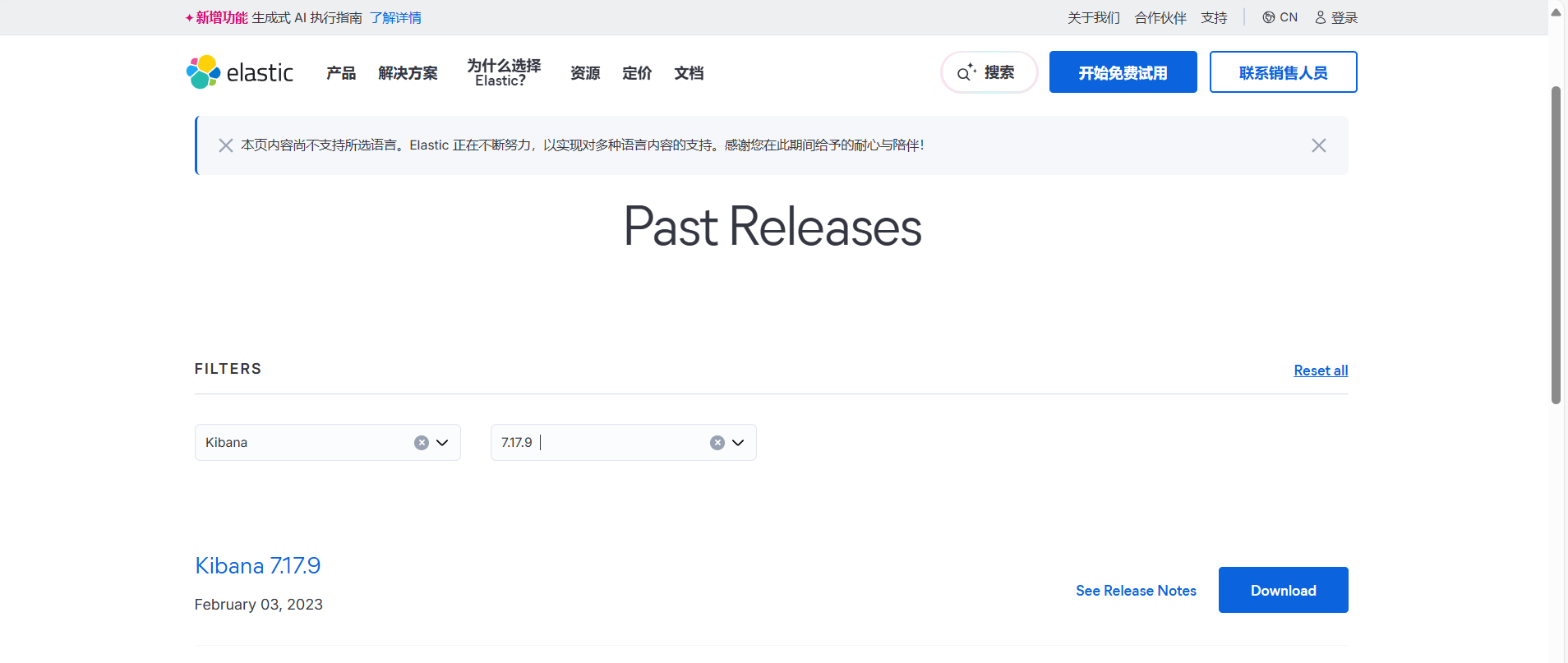This screenshot has height=663, width=1568.
Task: Open See Release Notes link
Action: (x=1136, y=591)
